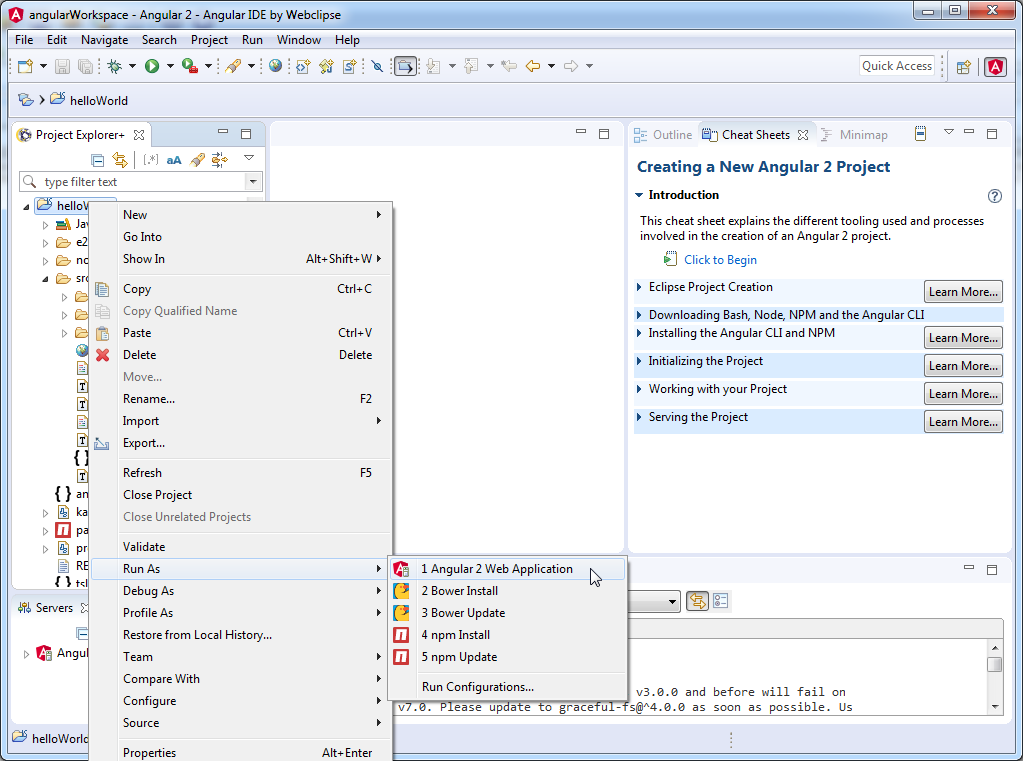Toggle the case sensitive aA filter button
1023x761 pixels.
tap(174, 160)
